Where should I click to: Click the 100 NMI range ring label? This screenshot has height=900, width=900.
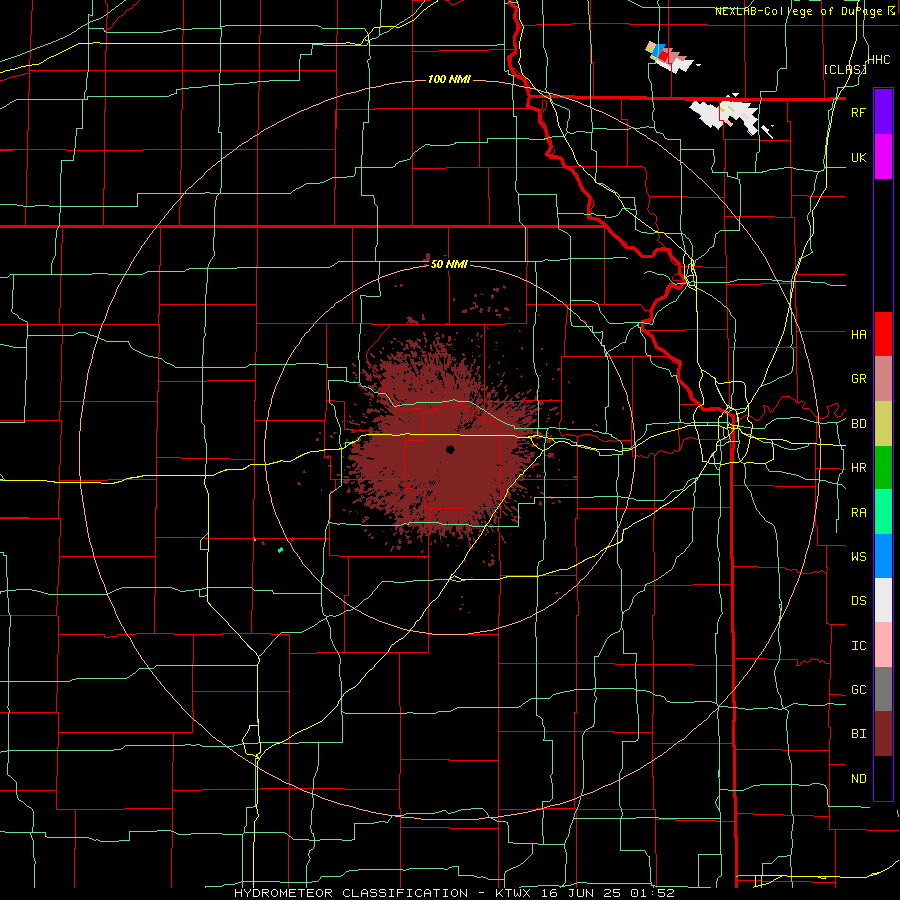click(x=449, y=79)
